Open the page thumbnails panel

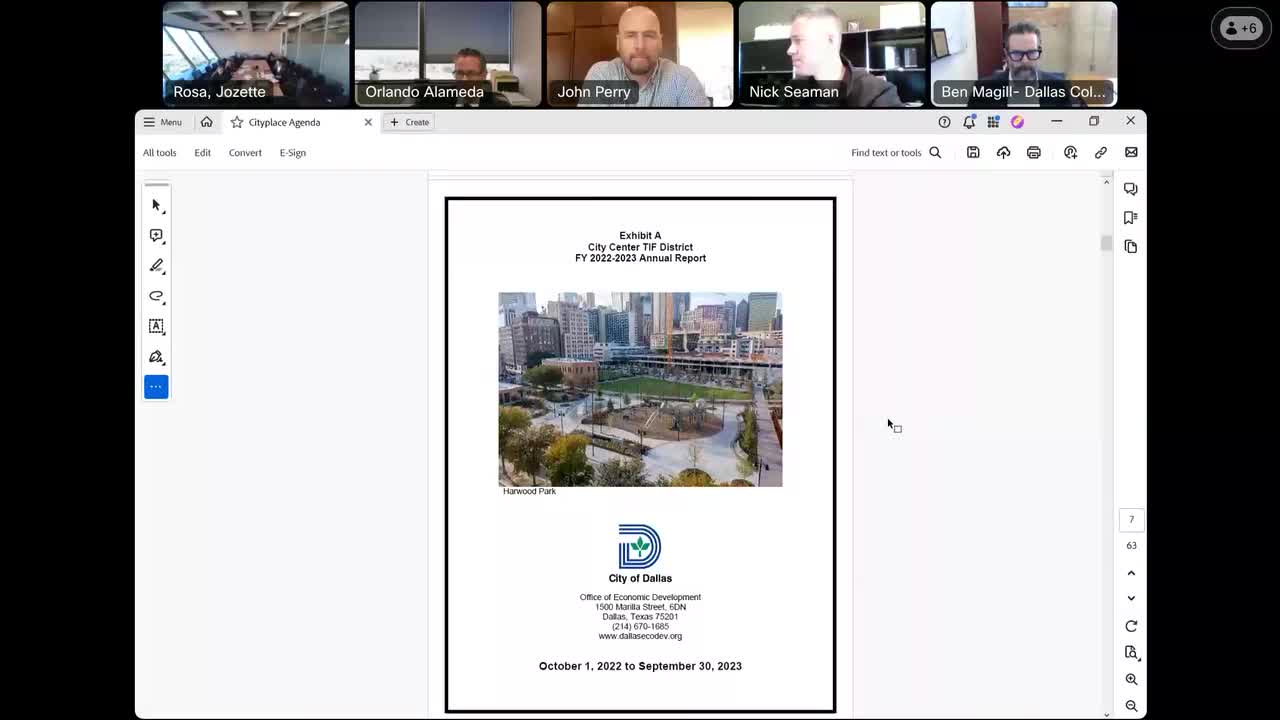1131,246
